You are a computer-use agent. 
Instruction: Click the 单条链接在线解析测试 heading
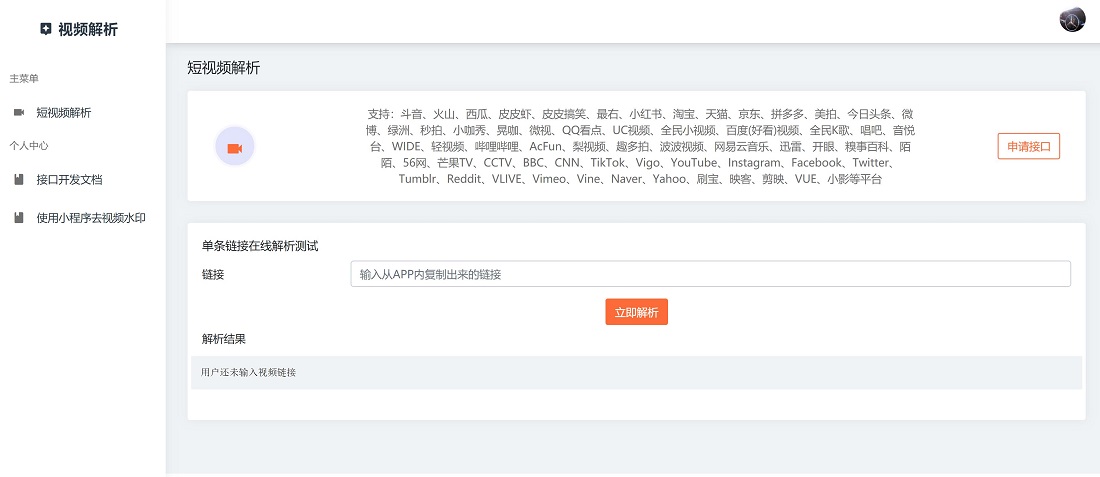(260, 246)
